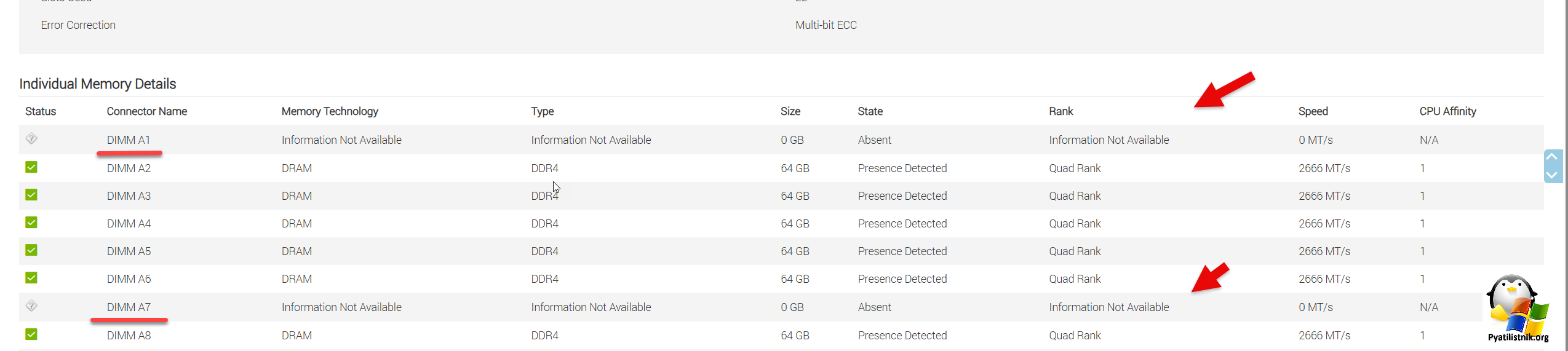Open the DIMM A1 connector entry
This screenshot has width=1568, height=351.
coord(129,140)
